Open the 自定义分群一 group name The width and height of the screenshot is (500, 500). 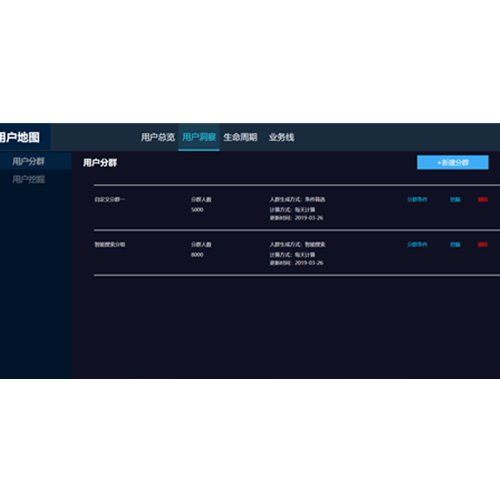pos(110,199)
